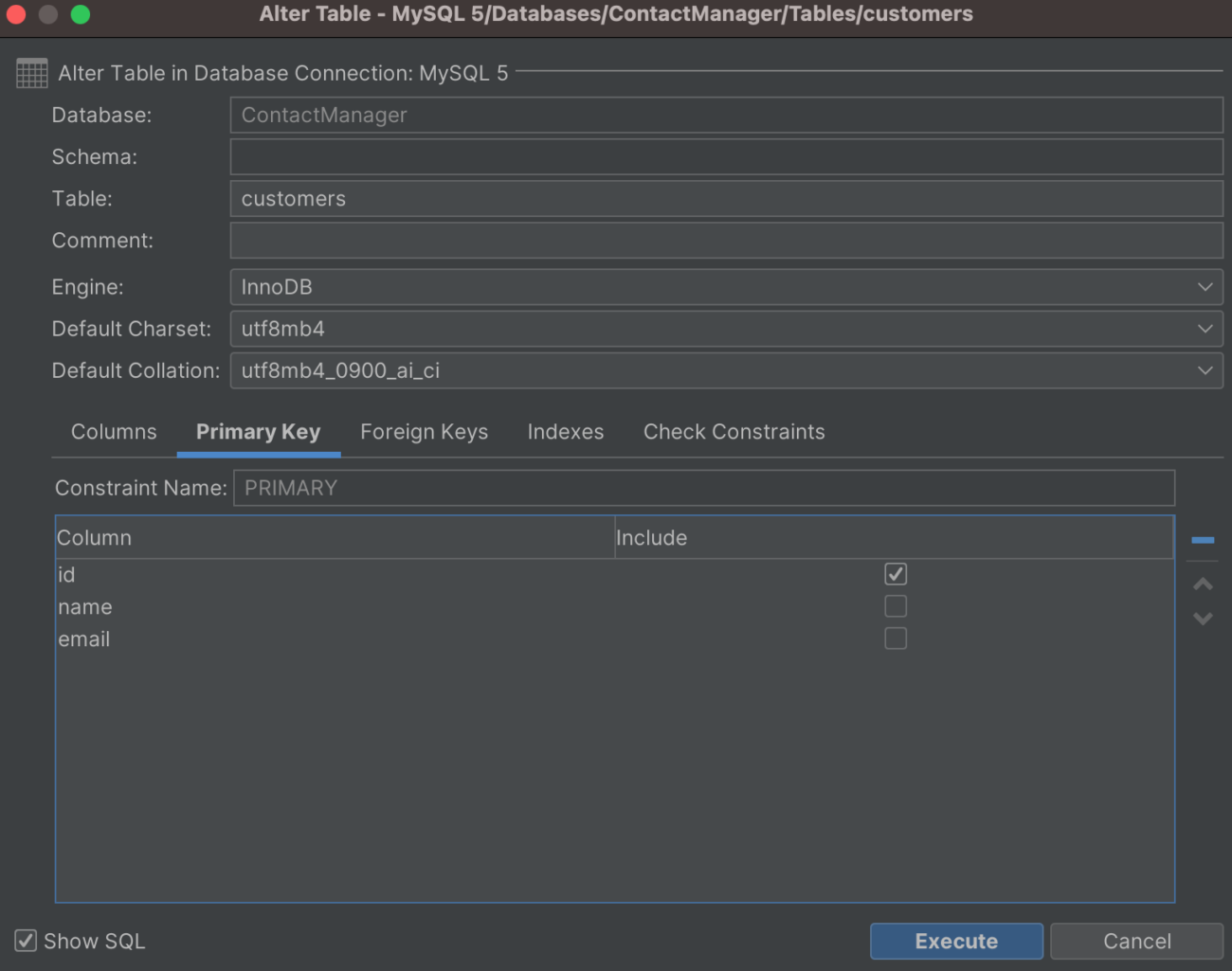This screenshot has height=971, width=1232.
Task: Expand the Default Charset dropdown
Action: [726, 329]
